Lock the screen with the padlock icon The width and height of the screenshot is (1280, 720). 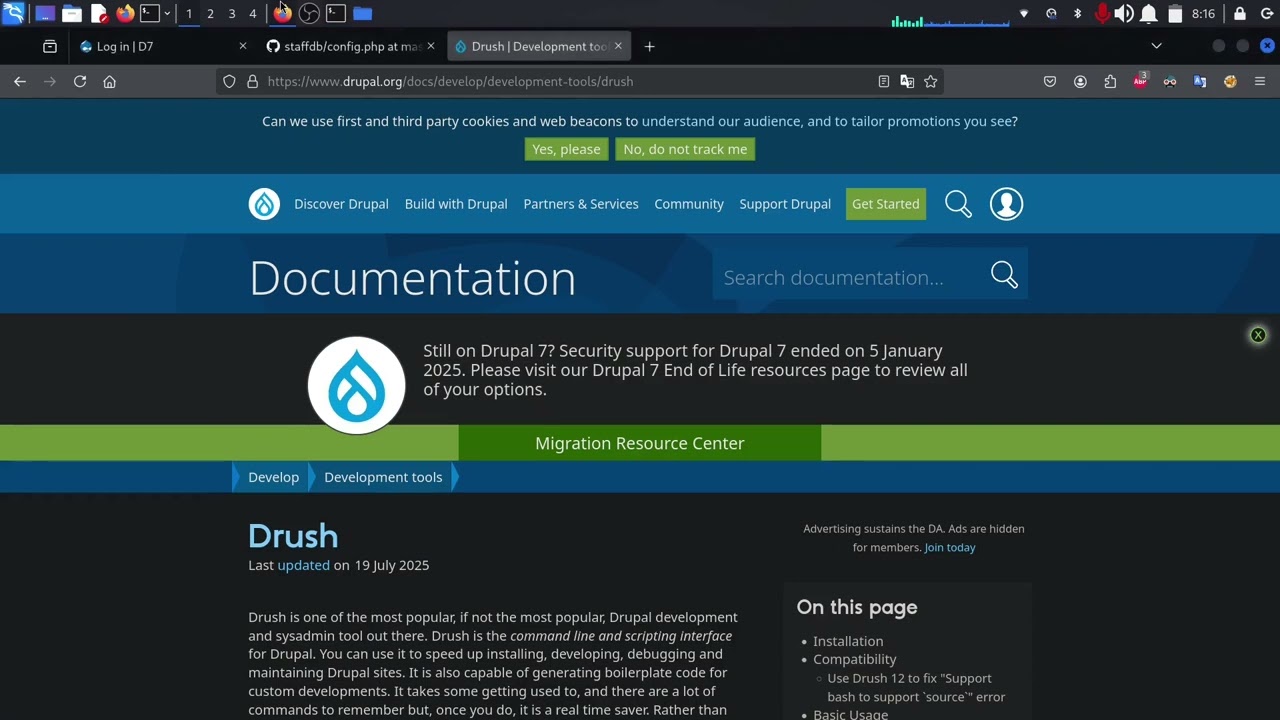pyautogui.click(x=1240, y=13)
